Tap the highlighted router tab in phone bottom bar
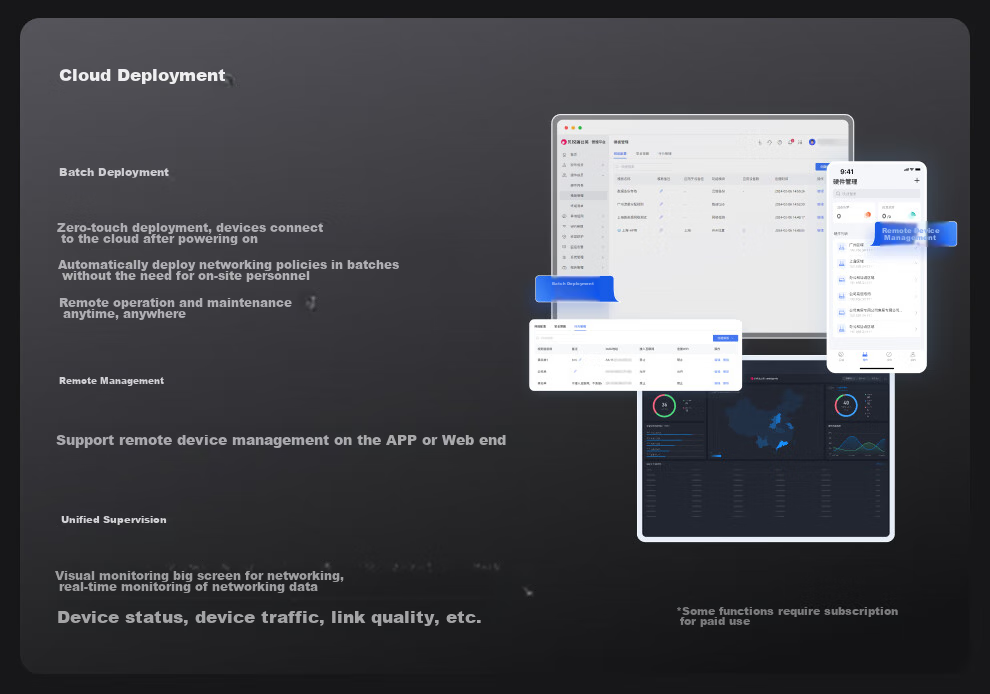Screen dimensions: 990x694 864,356
